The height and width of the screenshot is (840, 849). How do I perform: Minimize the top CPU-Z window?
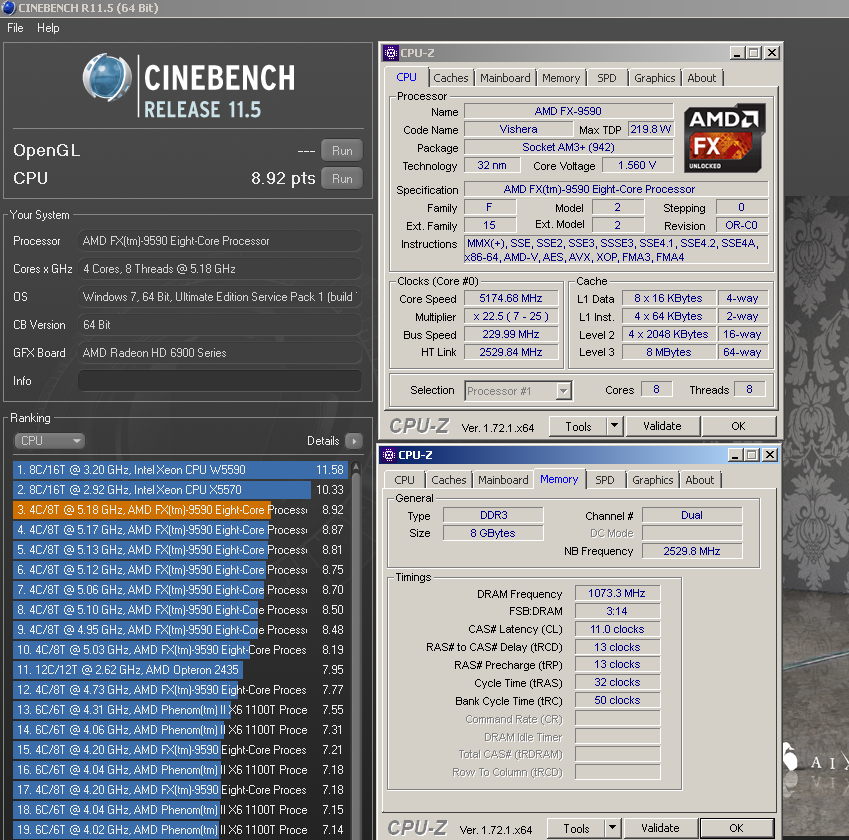(x=737, y=53)
